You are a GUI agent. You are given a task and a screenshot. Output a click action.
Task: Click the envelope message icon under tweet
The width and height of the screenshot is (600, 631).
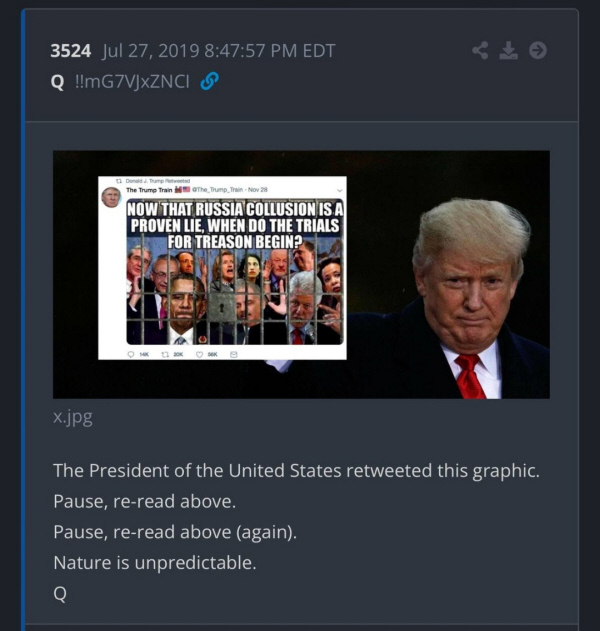tap(233, 355)
